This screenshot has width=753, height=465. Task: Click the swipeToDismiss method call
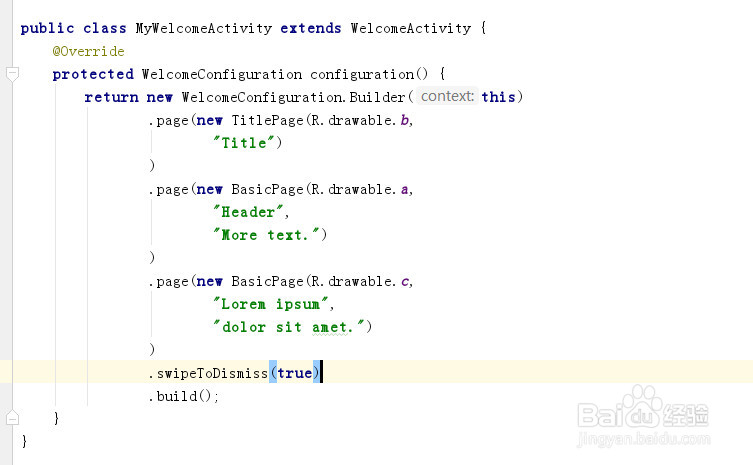click(212, 373)
